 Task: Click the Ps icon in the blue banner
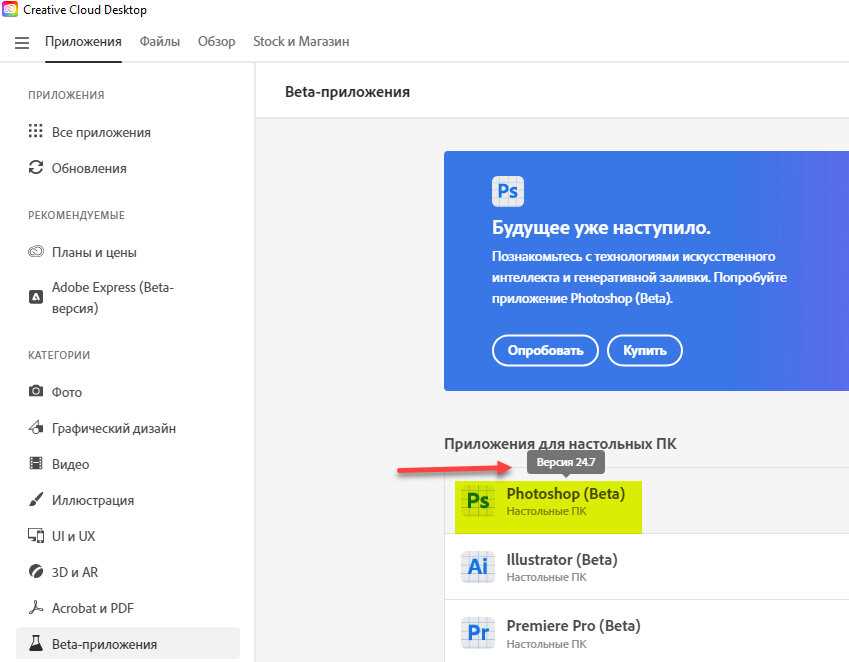pyautogui.click(x=508, y=191)
